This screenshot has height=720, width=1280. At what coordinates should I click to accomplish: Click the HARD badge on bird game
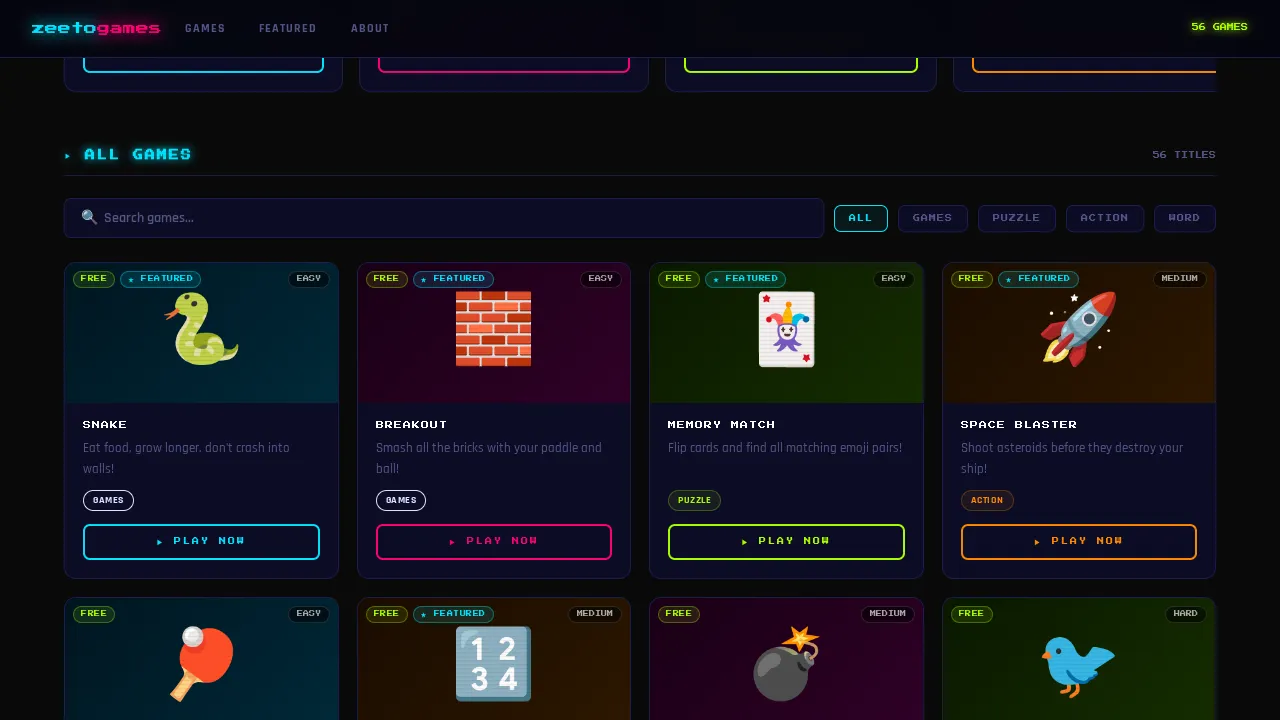pos(1186,614)
